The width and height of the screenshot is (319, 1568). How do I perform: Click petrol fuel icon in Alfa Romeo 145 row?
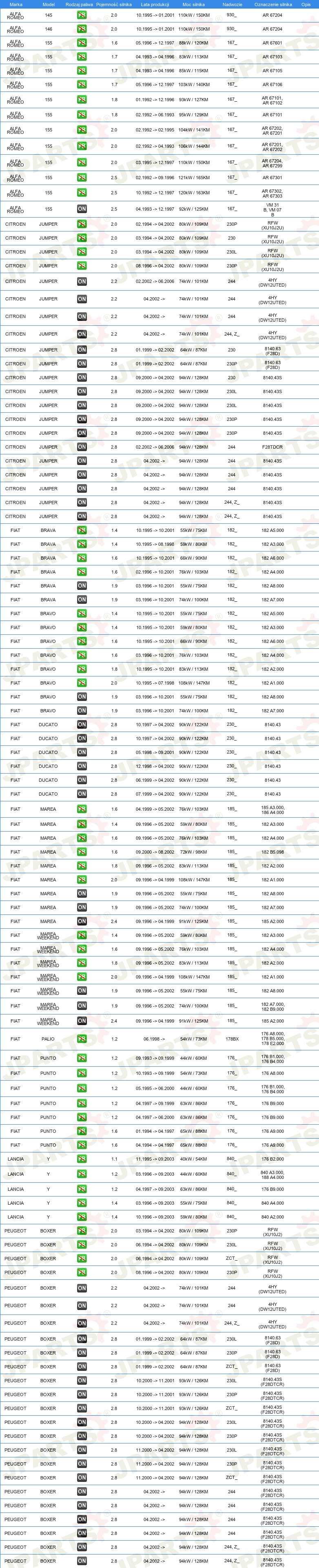82,15
